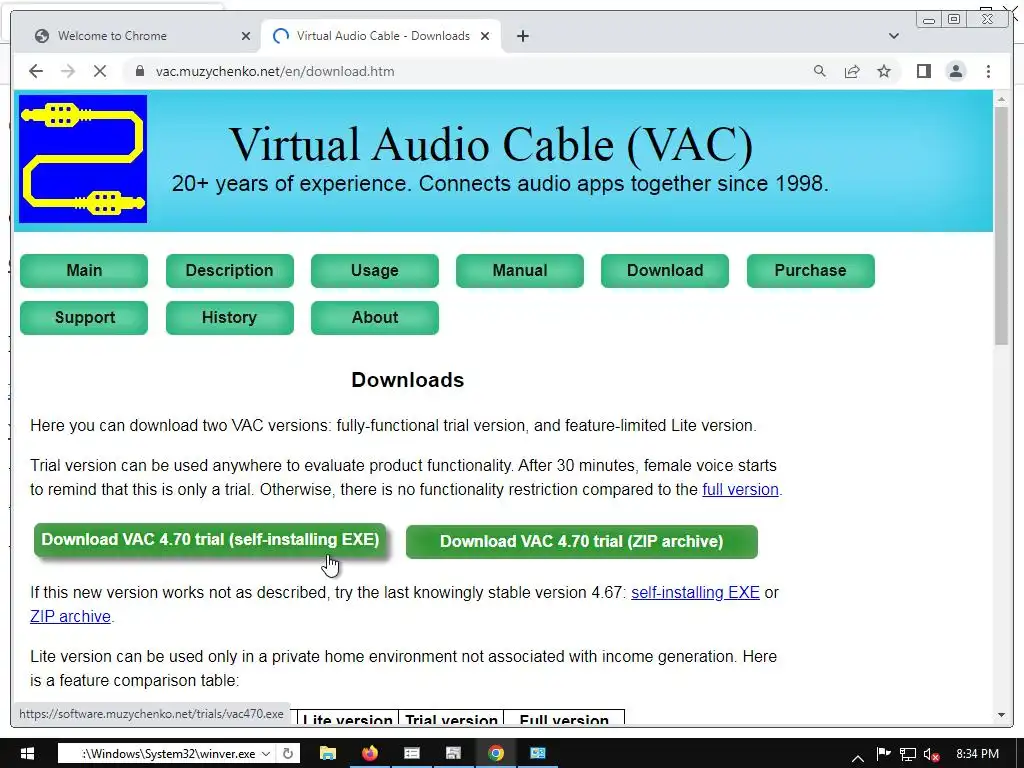Open the Chrome profile avatar
This screenshot has width=1024, height=768.
point(956,71)
